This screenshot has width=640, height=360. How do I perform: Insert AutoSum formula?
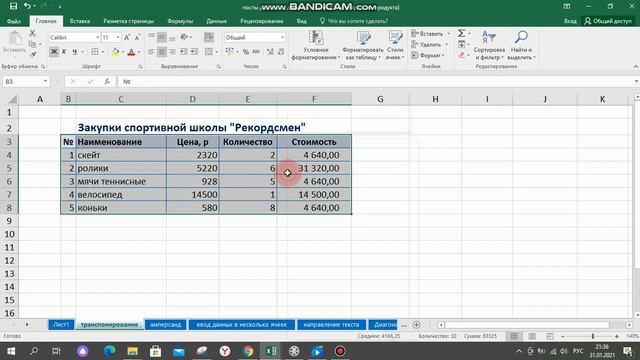tap(461, 33)
